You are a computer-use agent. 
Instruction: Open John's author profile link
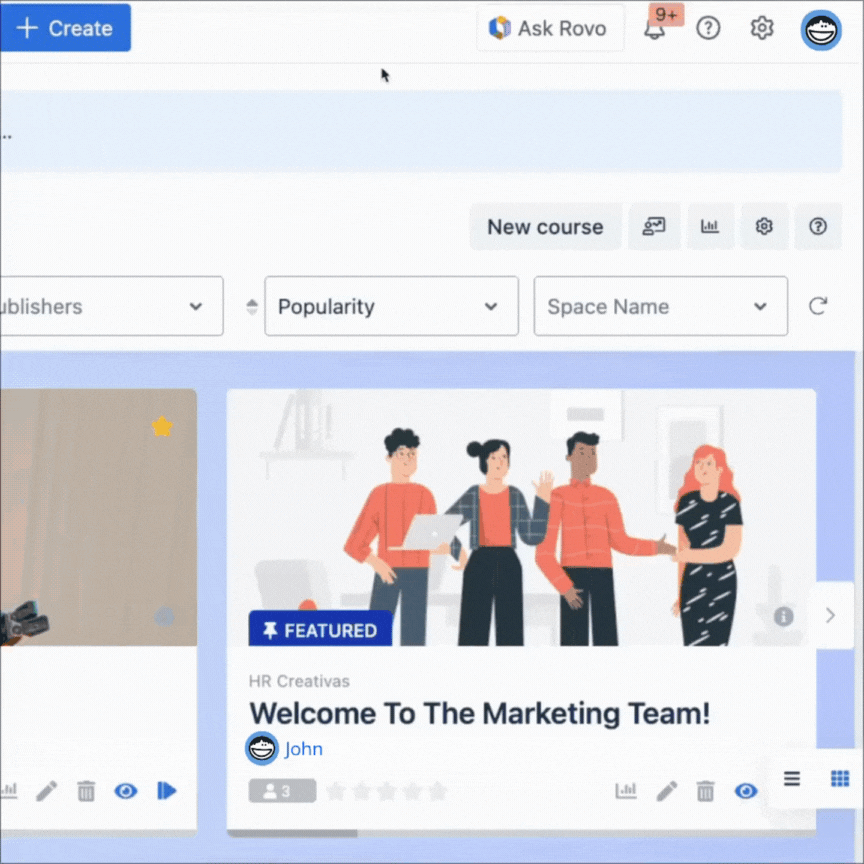click(x=303, y=749)
